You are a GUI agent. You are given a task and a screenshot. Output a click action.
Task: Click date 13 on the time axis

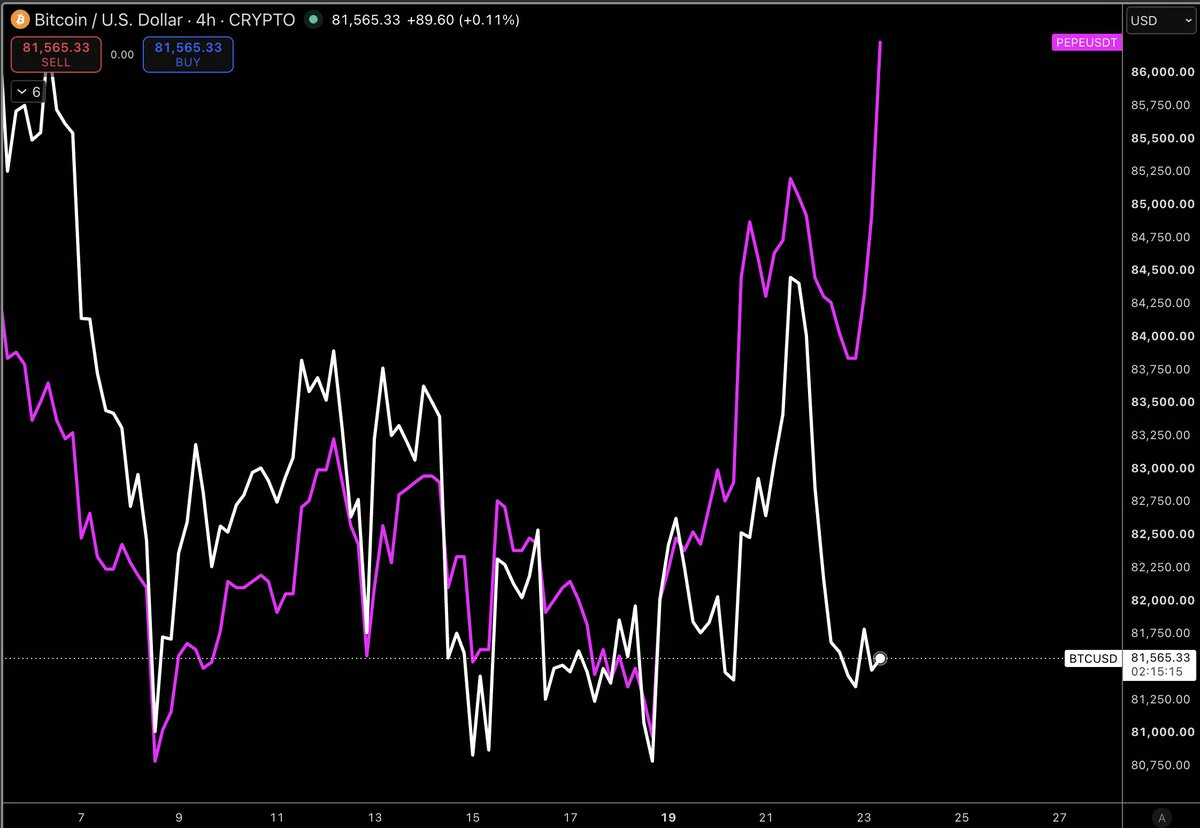[376, 816]
